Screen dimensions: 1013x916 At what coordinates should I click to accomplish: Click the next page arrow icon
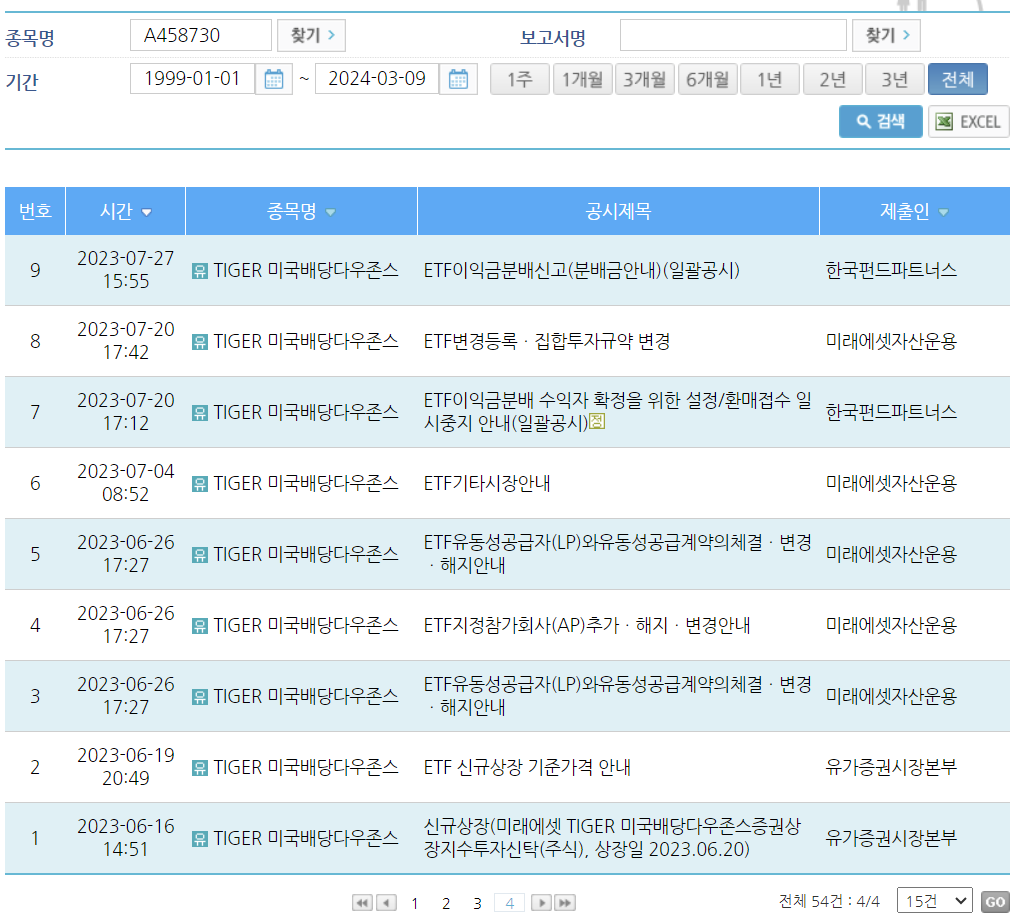click(540, 902)
